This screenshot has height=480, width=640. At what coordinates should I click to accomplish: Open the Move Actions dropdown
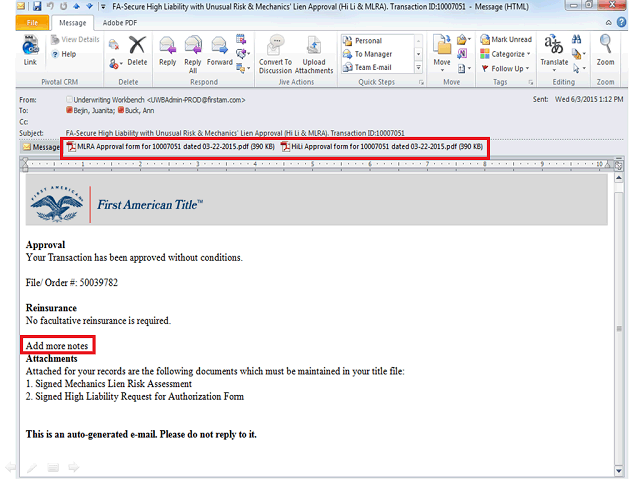[464, 68]
